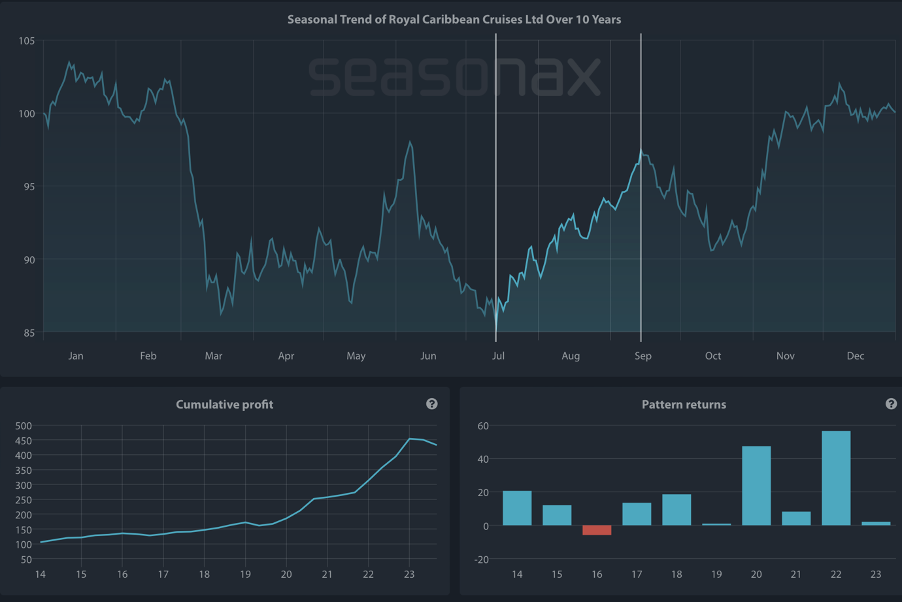Select the red 2016 negative returns bar
The width and height of the screenshot is (902, 602).
coord(597,530)
